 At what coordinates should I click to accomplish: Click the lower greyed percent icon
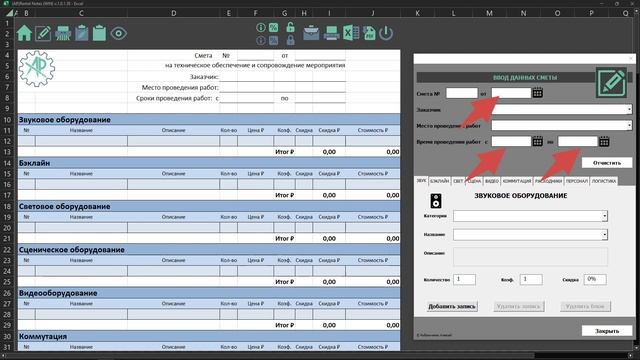pos(273,40)
